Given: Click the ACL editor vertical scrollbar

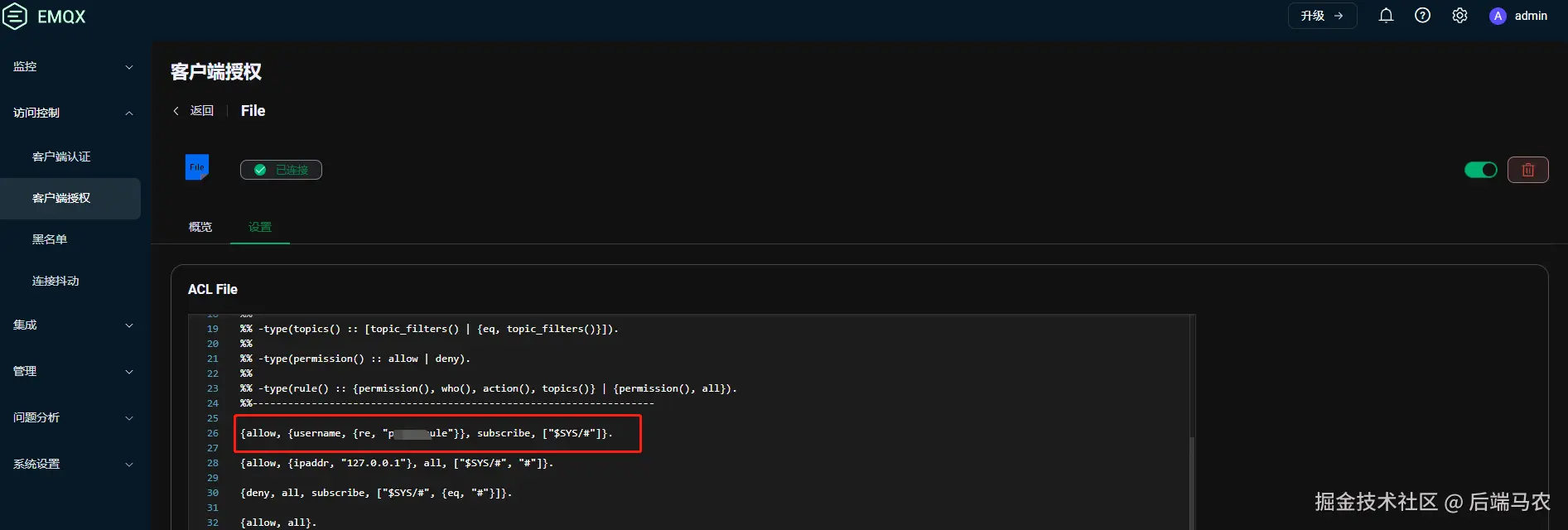Looking at the screenshot, I should [1192, 480].
